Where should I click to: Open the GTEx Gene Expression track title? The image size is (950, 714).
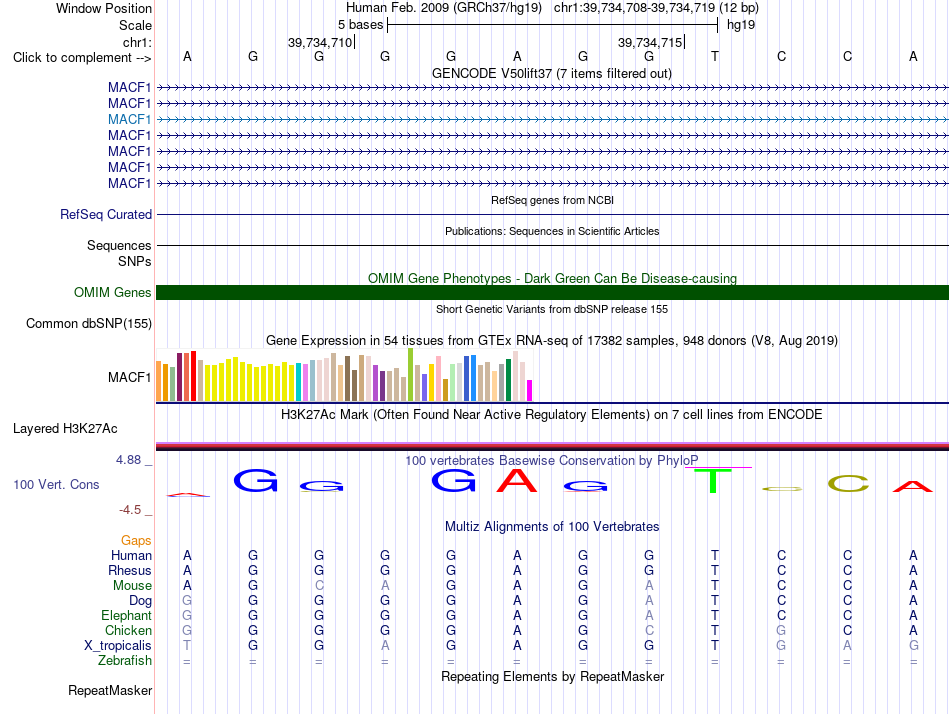tap(551, 341)
